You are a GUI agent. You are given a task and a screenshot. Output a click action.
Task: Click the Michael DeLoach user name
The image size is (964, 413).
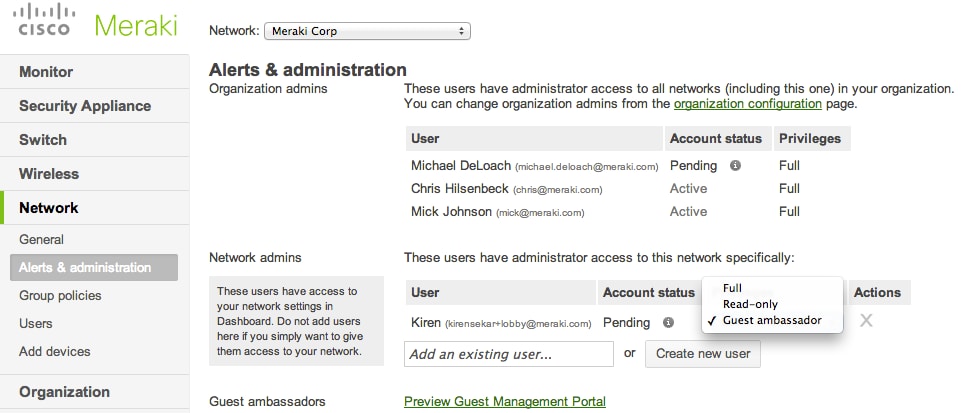[461, 165]
